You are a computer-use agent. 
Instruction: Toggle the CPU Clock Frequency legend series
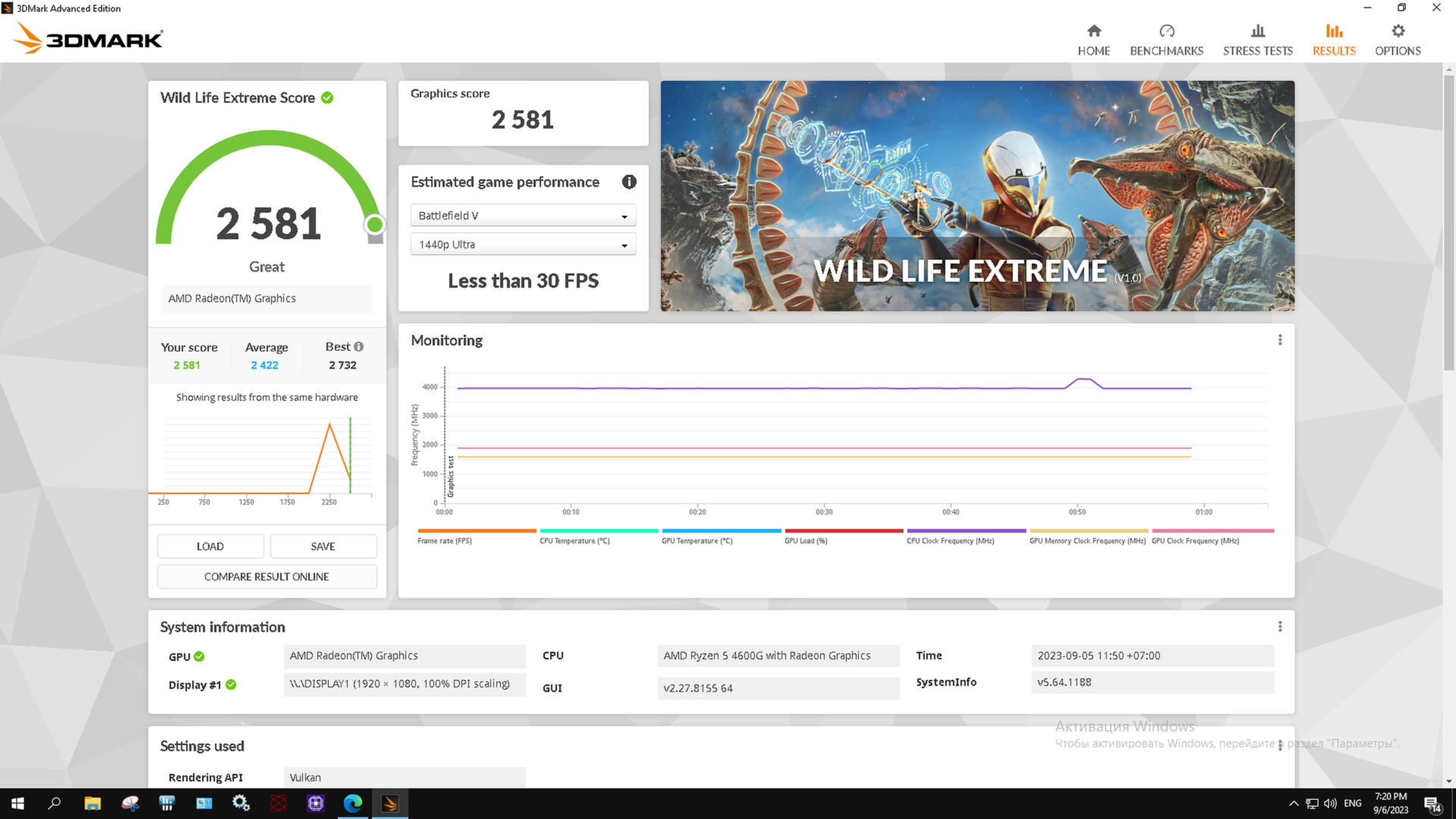pyautogui.click(x=965, y=536)
